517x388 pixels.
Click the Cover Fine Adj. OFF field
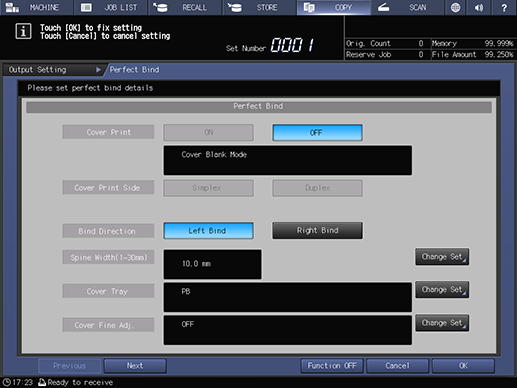pos(288,330)
